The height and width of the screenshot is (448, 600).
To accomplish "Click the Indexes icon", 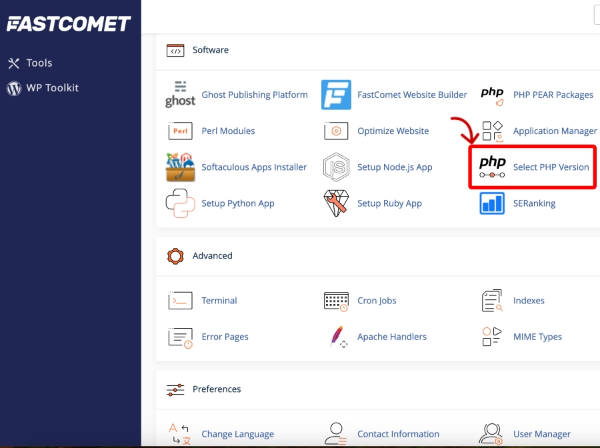I will coord(492,300).
